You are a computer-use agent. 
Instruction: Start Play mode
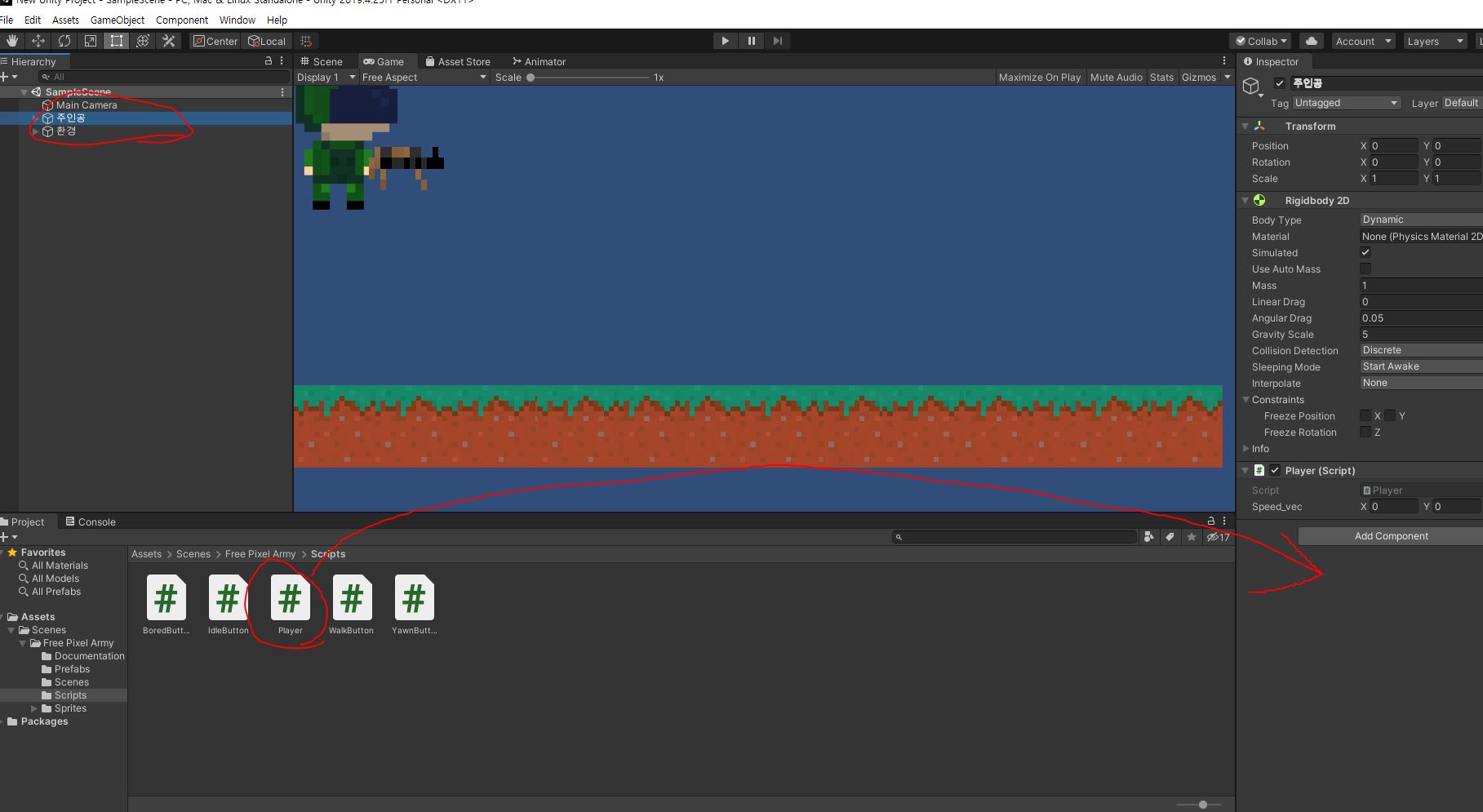725,41
